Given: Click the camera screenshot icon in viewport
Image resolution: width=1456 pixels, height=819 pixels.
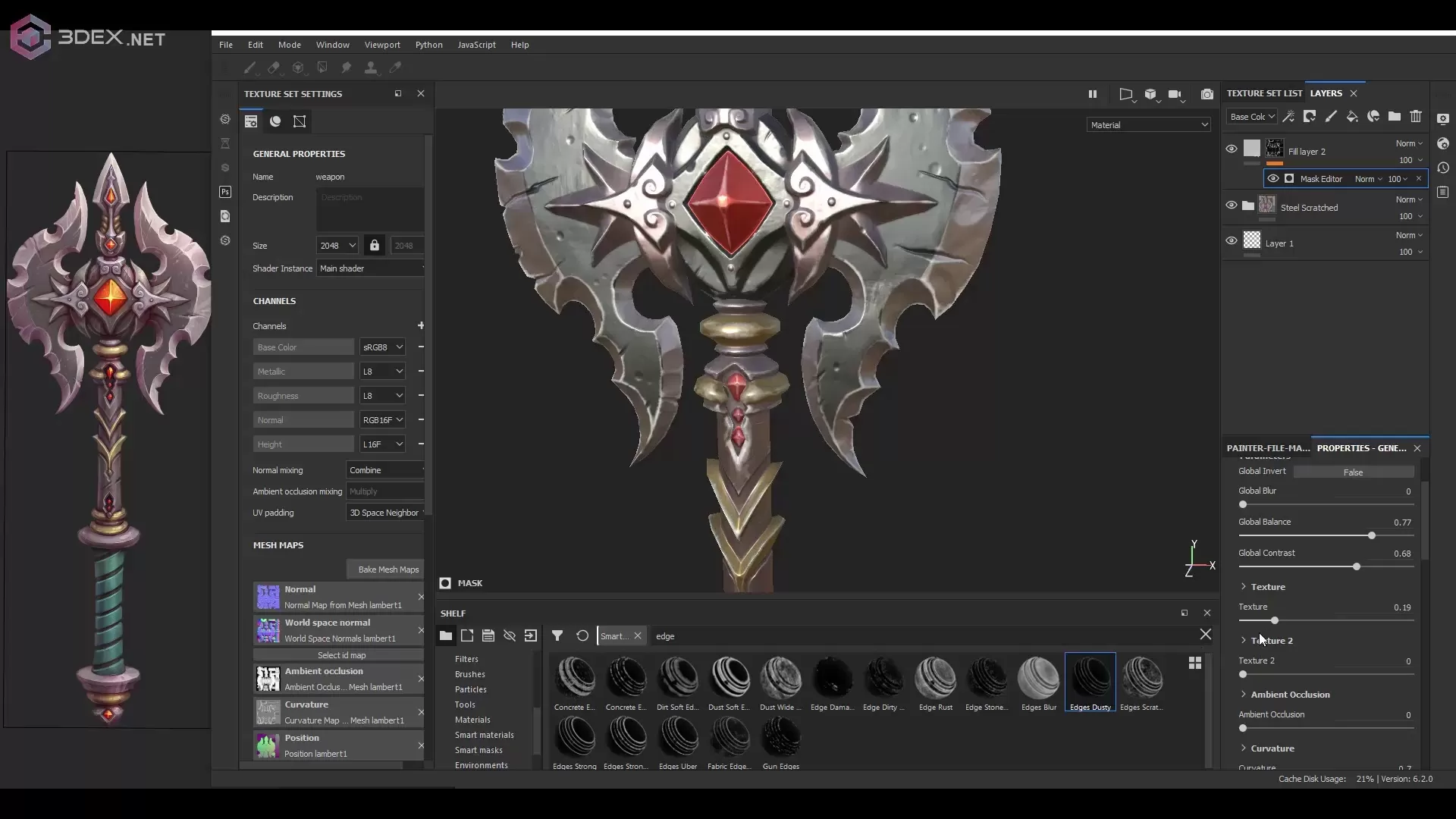Looking at the screenshot, I should point(1207,94).
